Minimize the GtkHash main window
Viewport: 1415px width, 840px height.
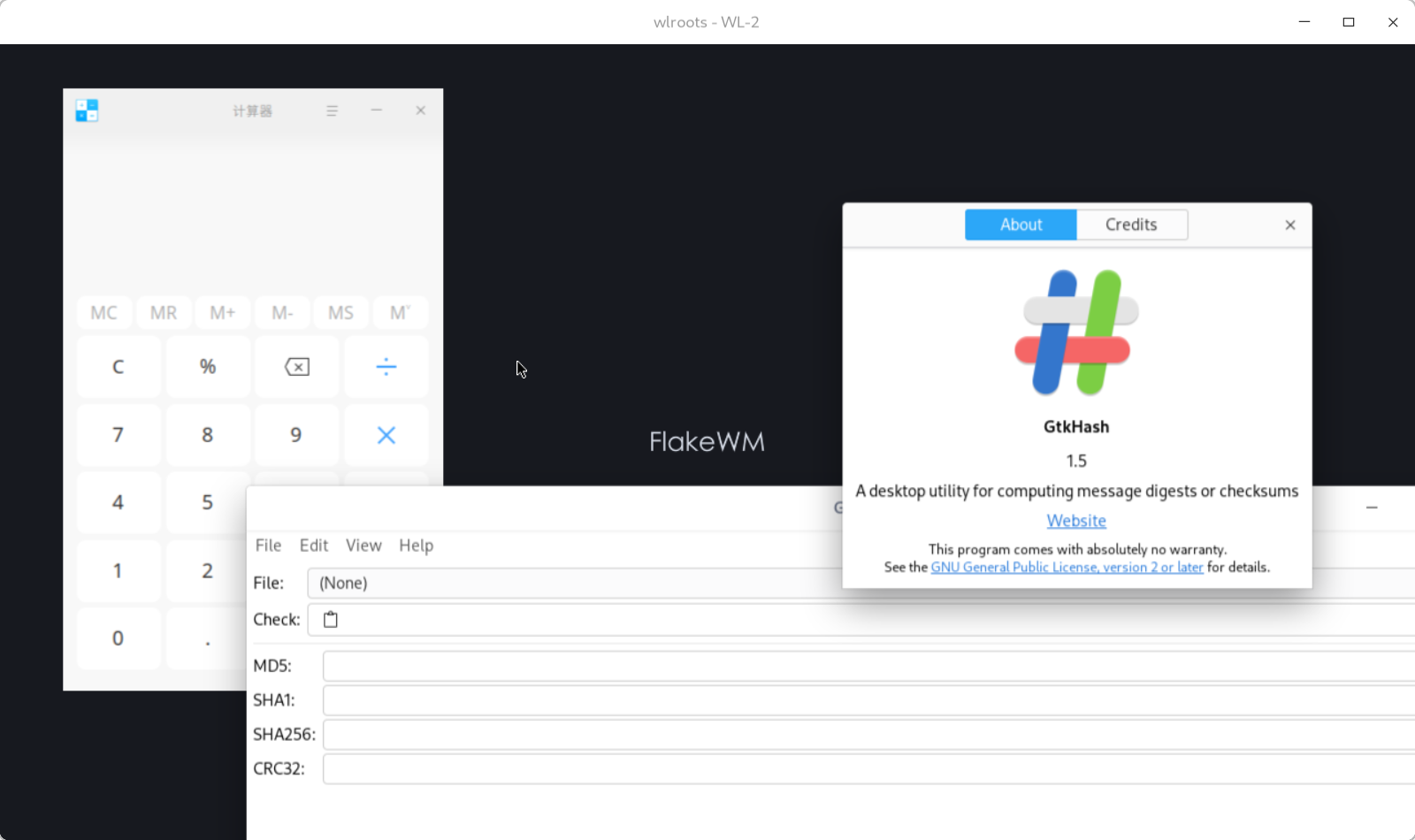coord(1372,508)
